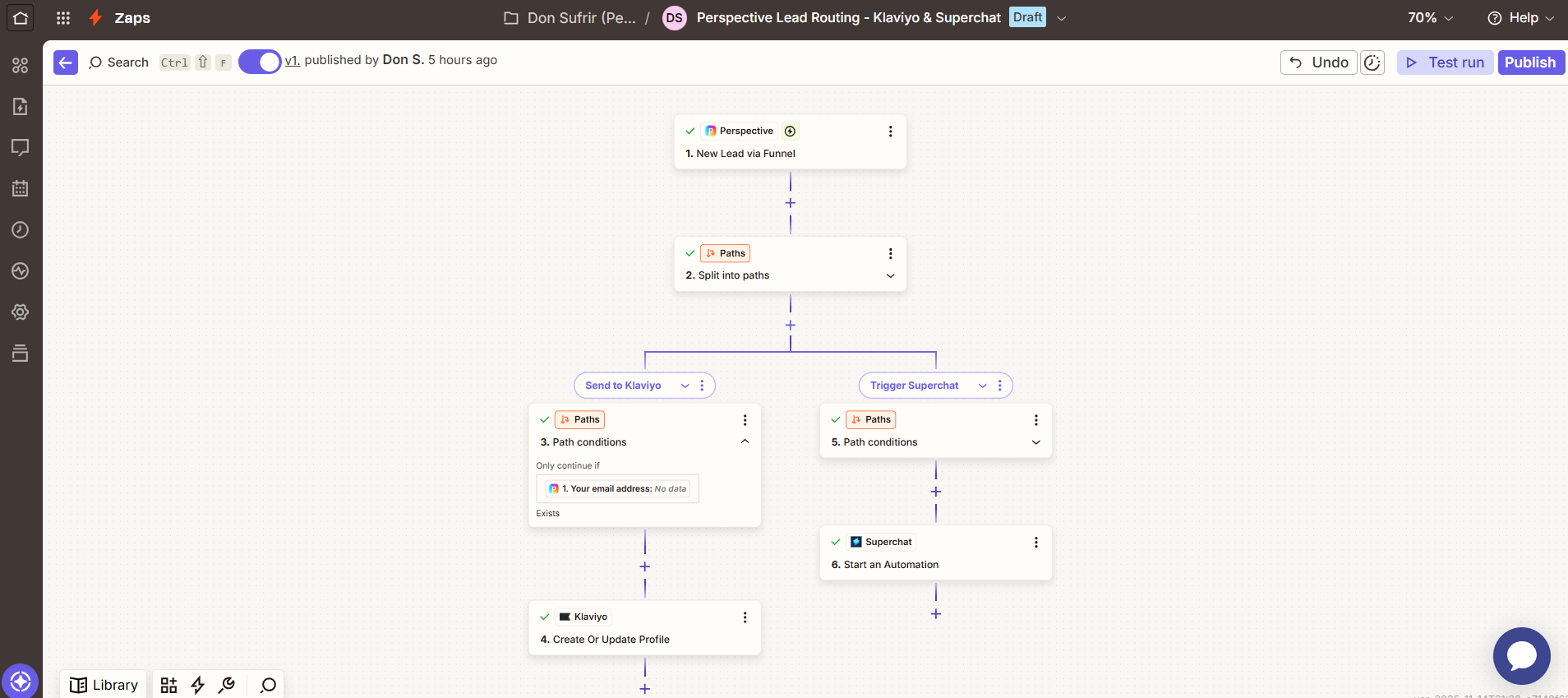
Task: Open three-dot menu on Klaviyo step
Action: coord(745,617)
